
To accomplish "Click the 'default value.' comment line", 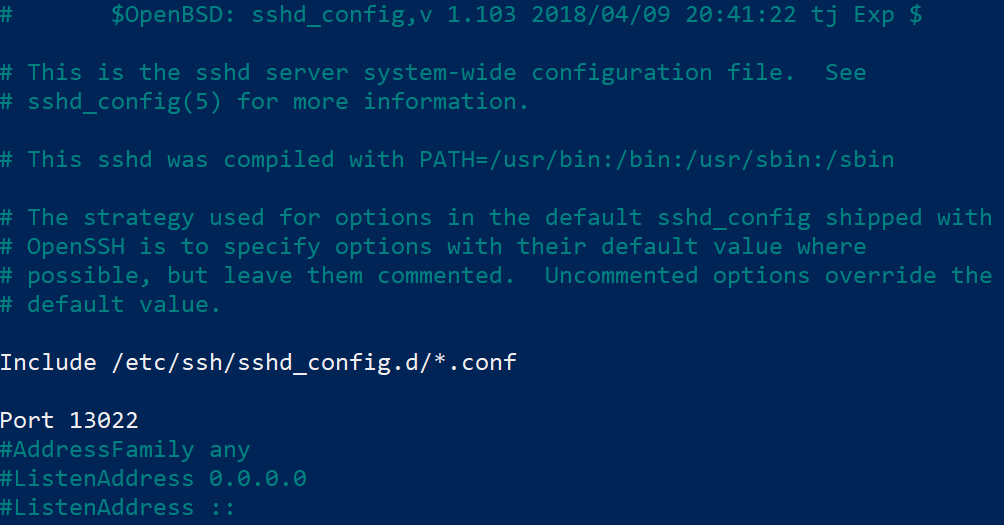I will pyautogui.click(x=110, y=305).
